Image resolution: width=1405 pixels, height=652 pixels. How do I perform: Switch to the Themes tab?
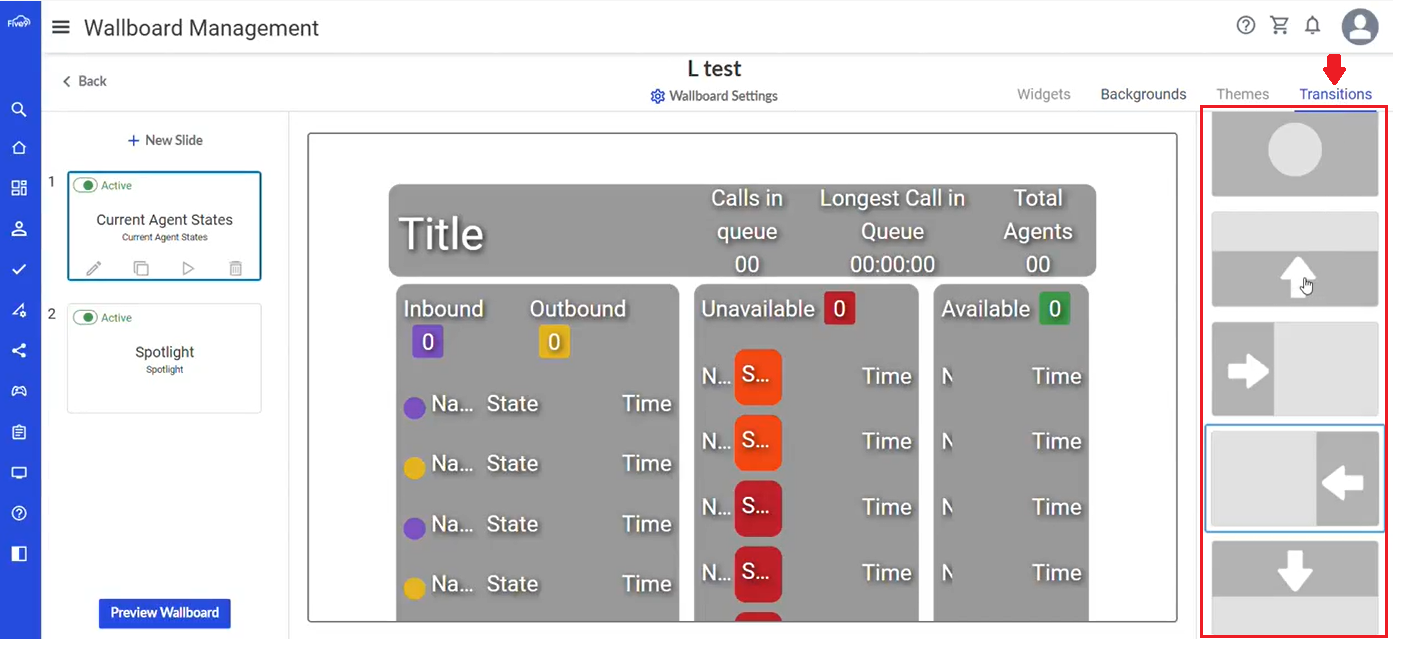1243,94
